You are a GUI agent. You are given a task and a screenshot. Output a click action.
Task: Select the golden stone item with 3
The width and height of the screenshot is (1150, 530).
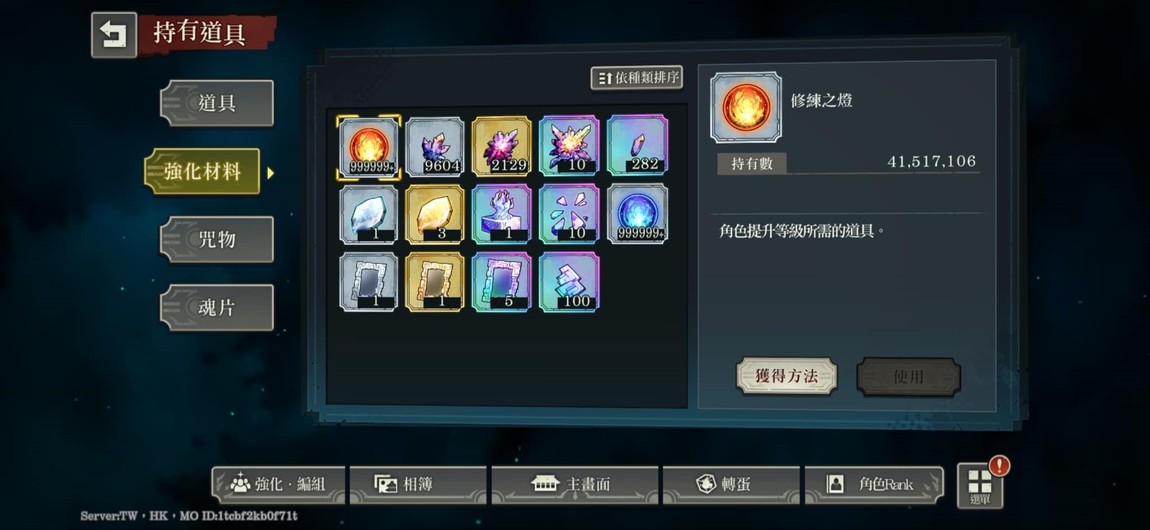pyautogui.click(x=436, y=214)
